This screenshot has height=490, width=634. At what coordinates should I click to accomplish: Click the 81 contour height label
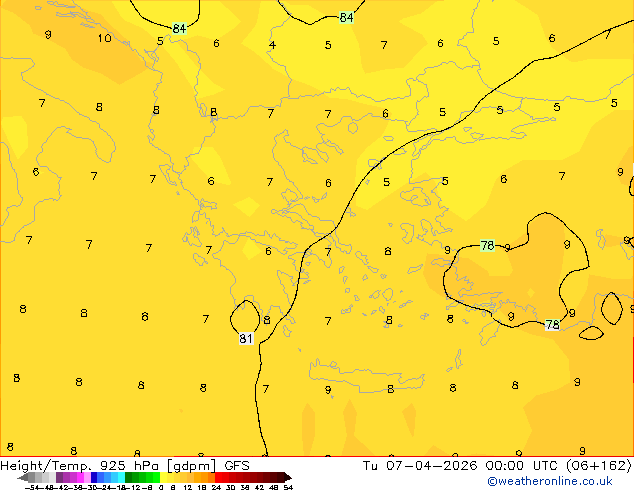tap(246, 338)
